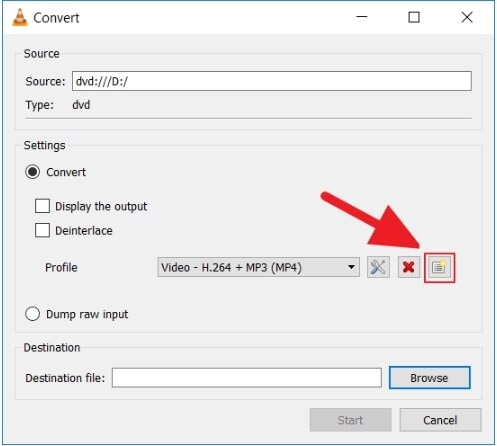Click the VLC cone icon in title bar
This screenshot has height=446, width=497.
(x=20, y=17)
